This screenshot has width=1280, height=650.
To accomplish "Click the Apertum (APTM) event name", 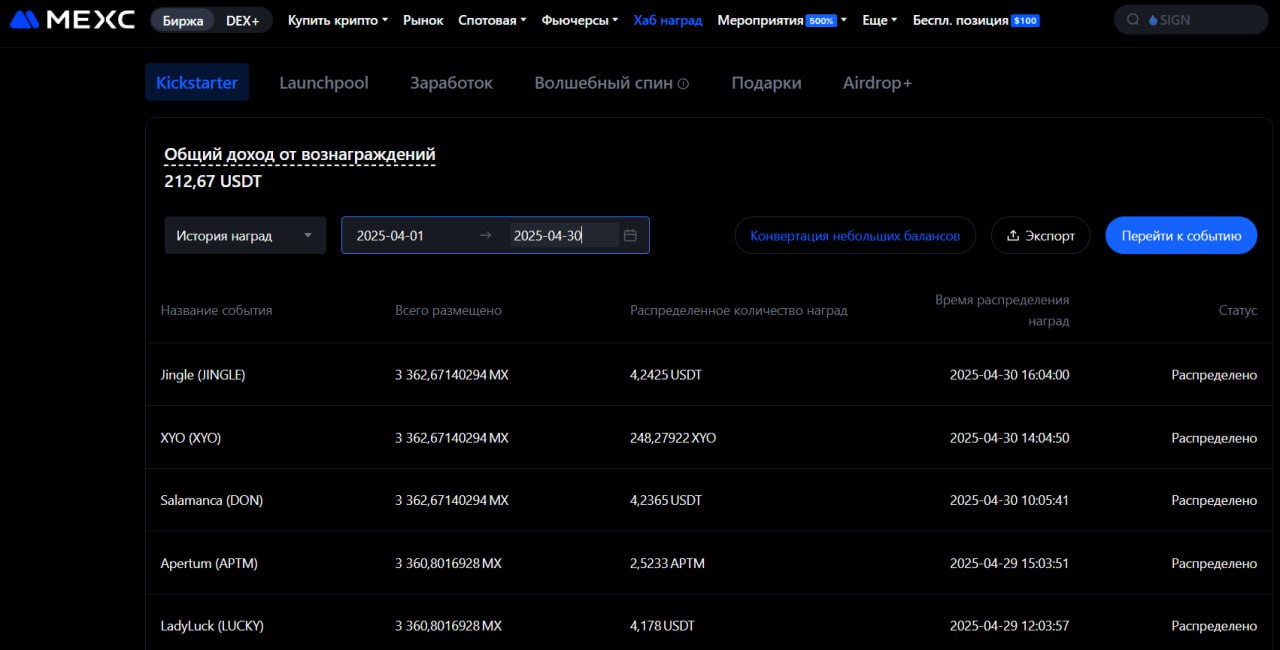I will [x=209, y=563].
